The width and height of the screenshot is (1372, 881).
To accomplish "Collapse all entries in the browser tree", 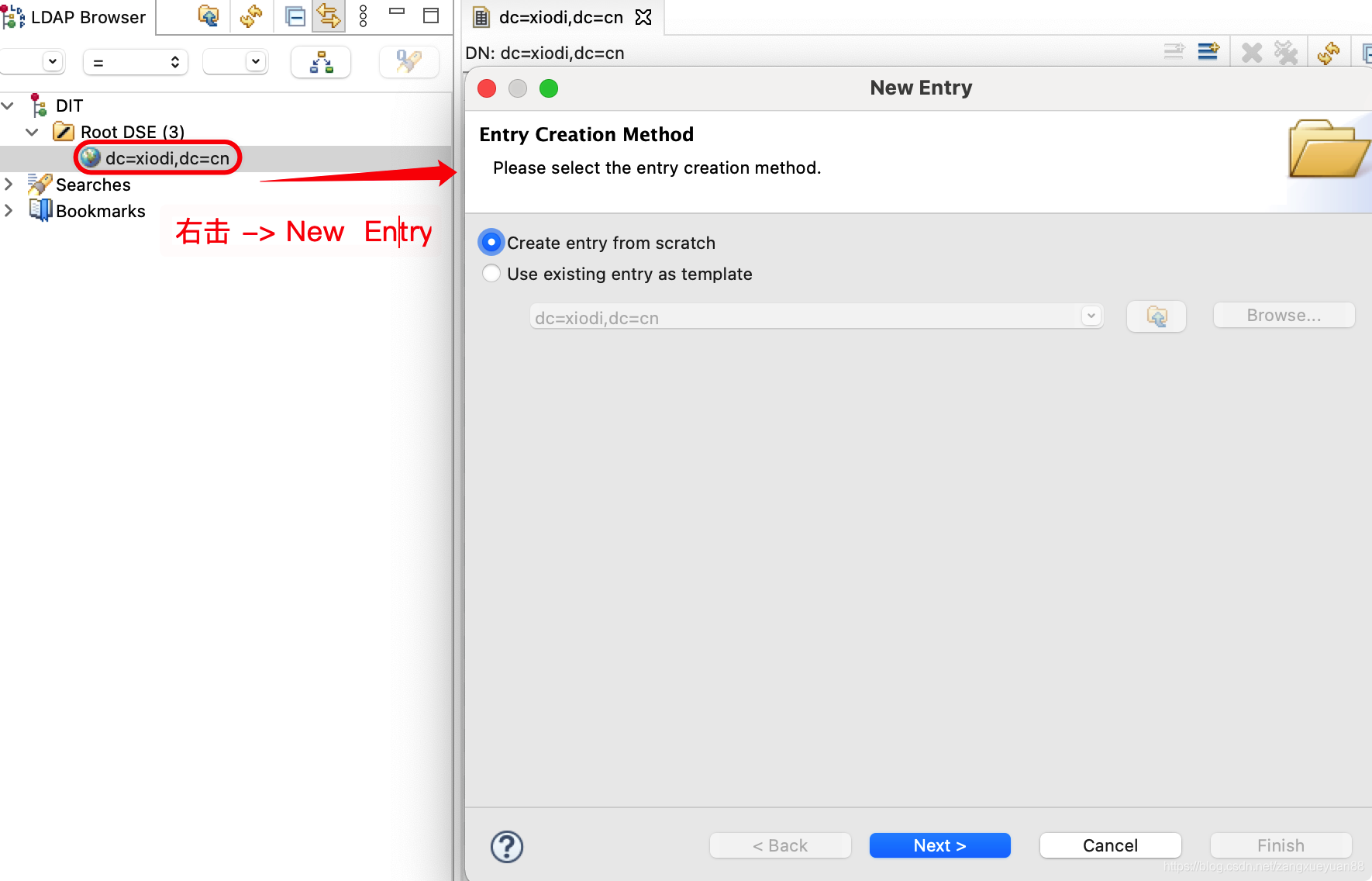I will (294, 16).
